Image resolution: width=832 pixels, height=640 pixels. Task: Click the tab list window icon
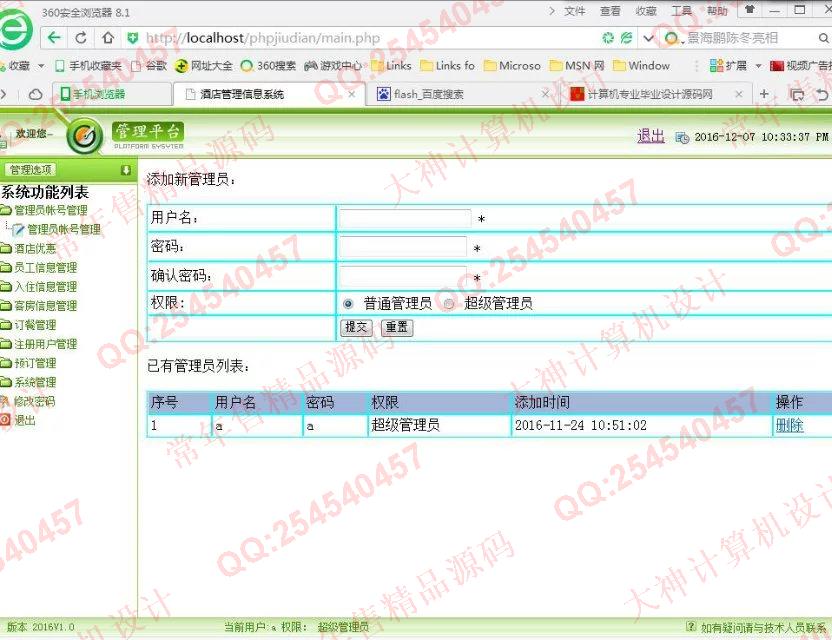[x=797, y=95]
